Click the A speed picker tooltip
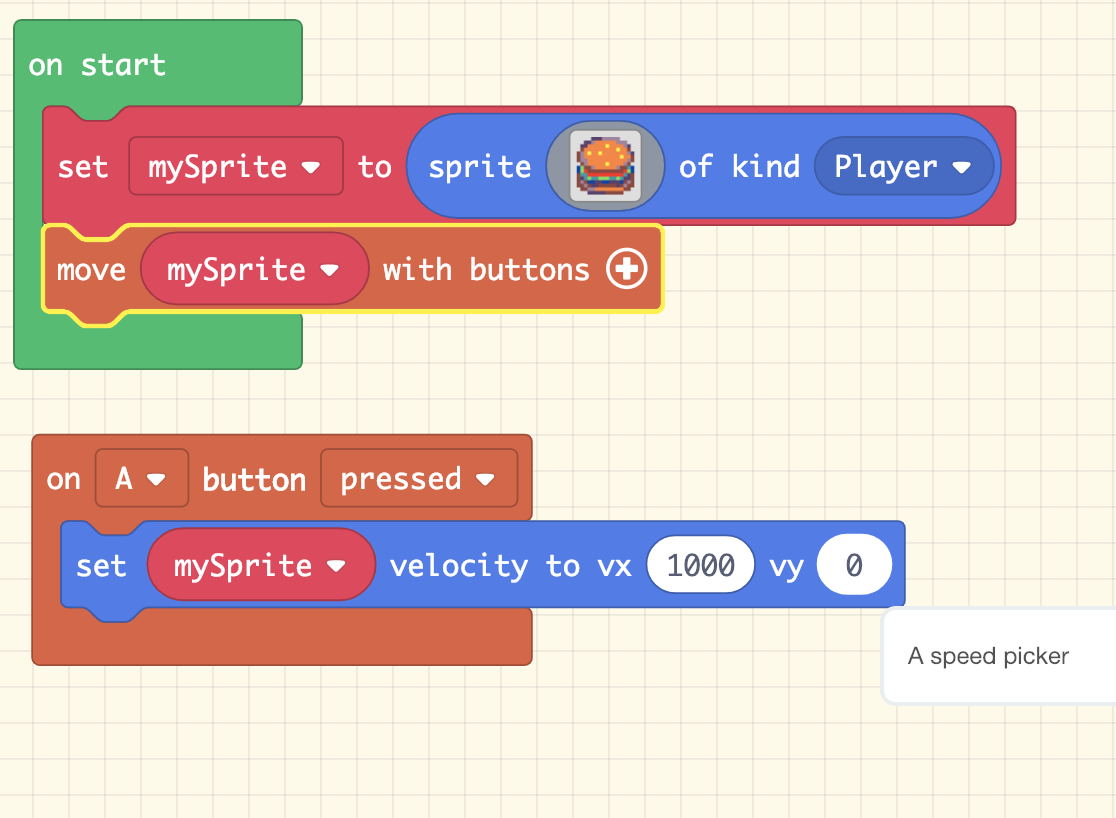 tap(988, 655)
